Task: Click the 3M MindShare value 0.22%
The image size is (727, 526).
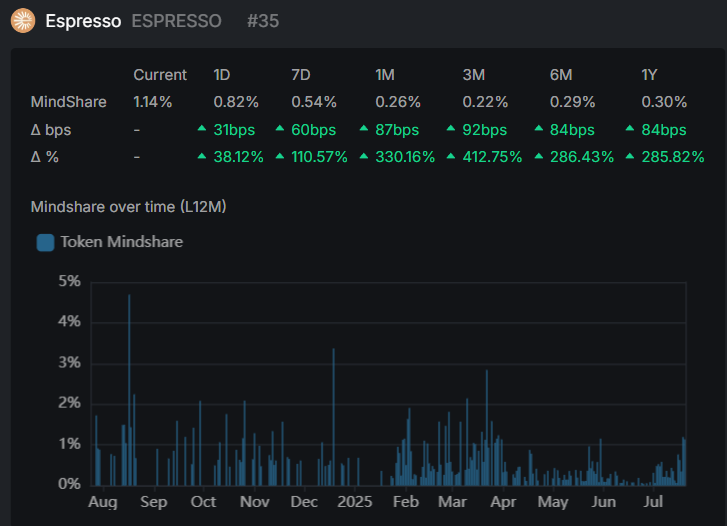Action: click(485, 102)
